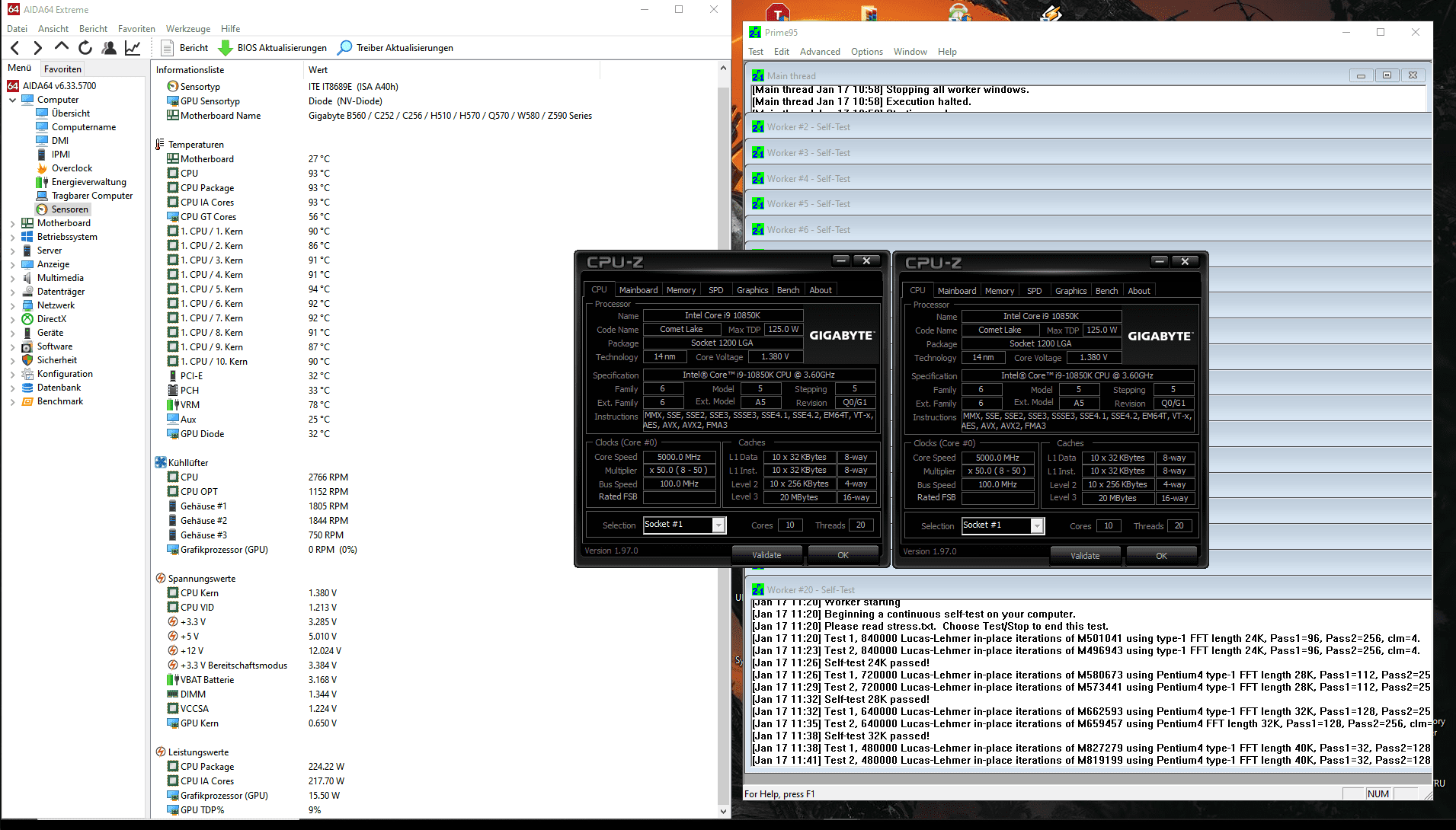The image size is (1456, 830).
Task: Expand the DirectX tree node
Action: click(x=12, y=319)
